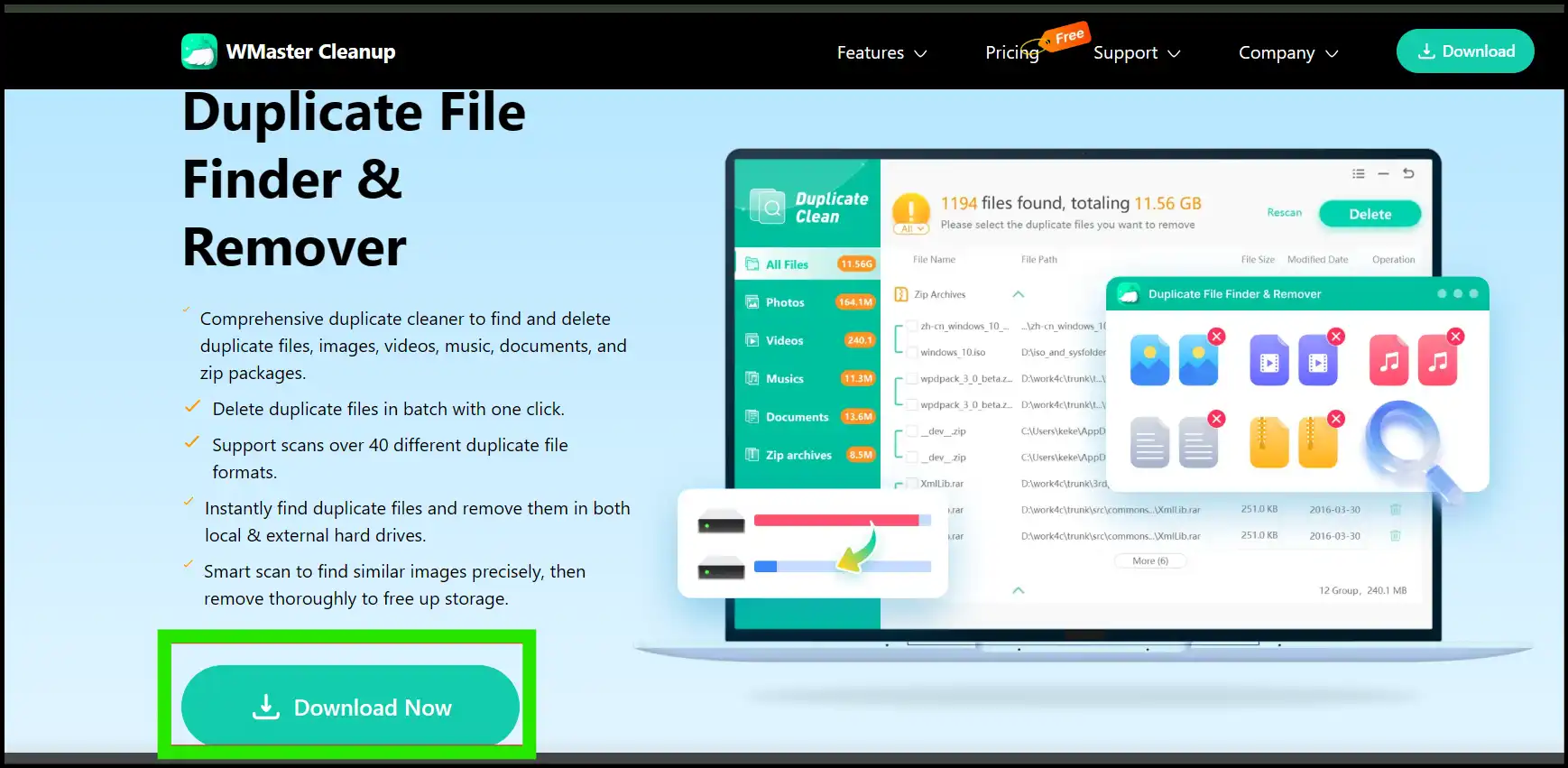Screen dimensions: 1568x768
Task: Click the yellow zip duplicate icon with X
Action: coord(1318,440)
